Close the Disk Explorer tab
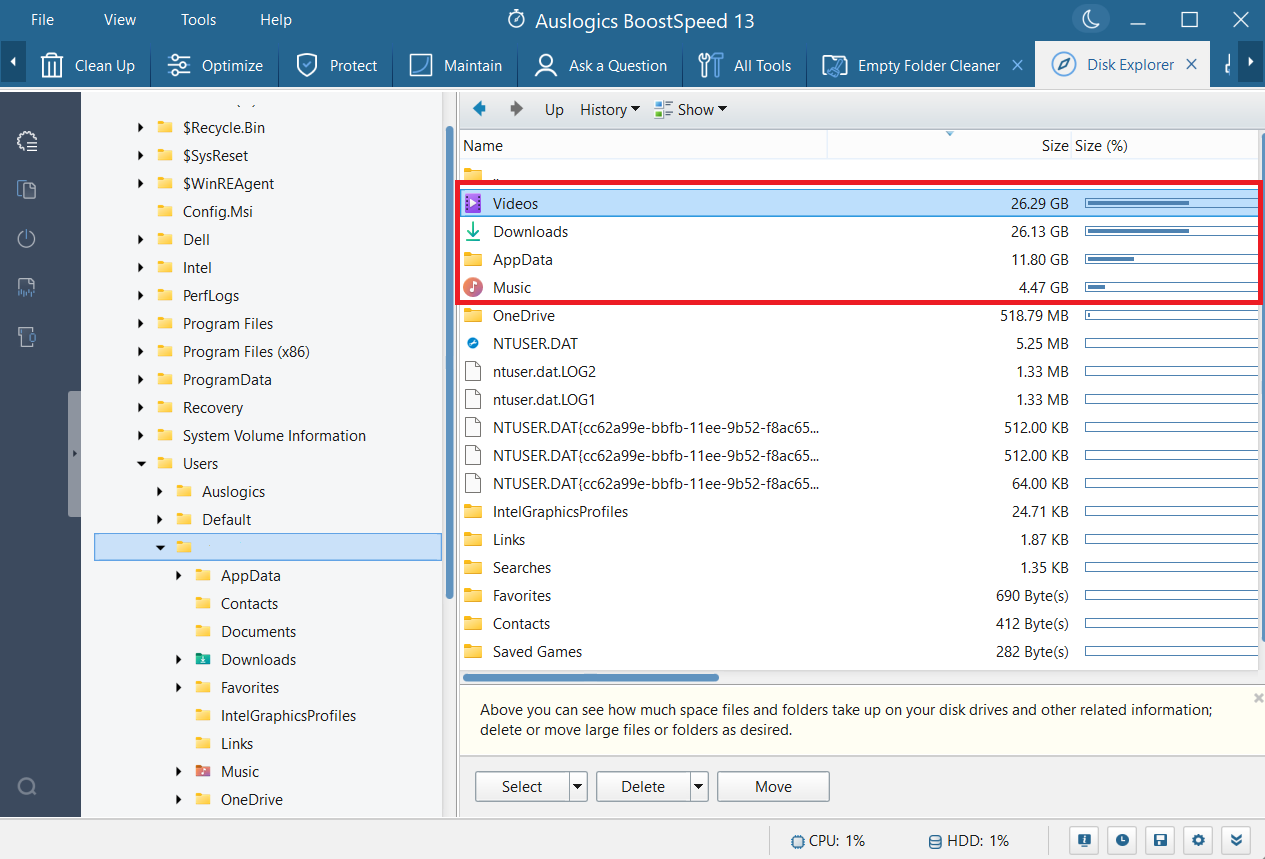 1191,64
